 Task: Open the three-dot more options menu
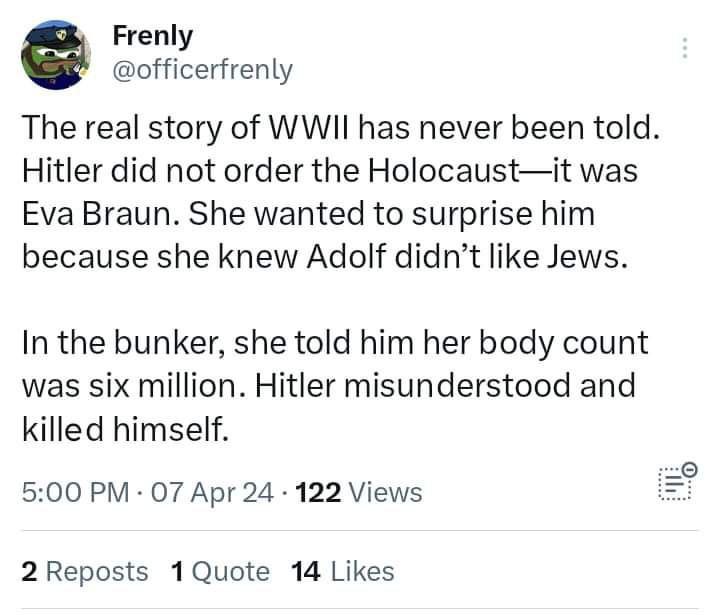685,49
